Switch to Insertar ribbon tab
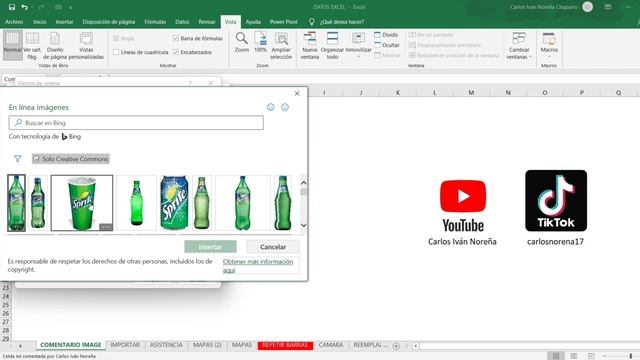Screen dimensions: 640x360 click(x=64, y=22)
